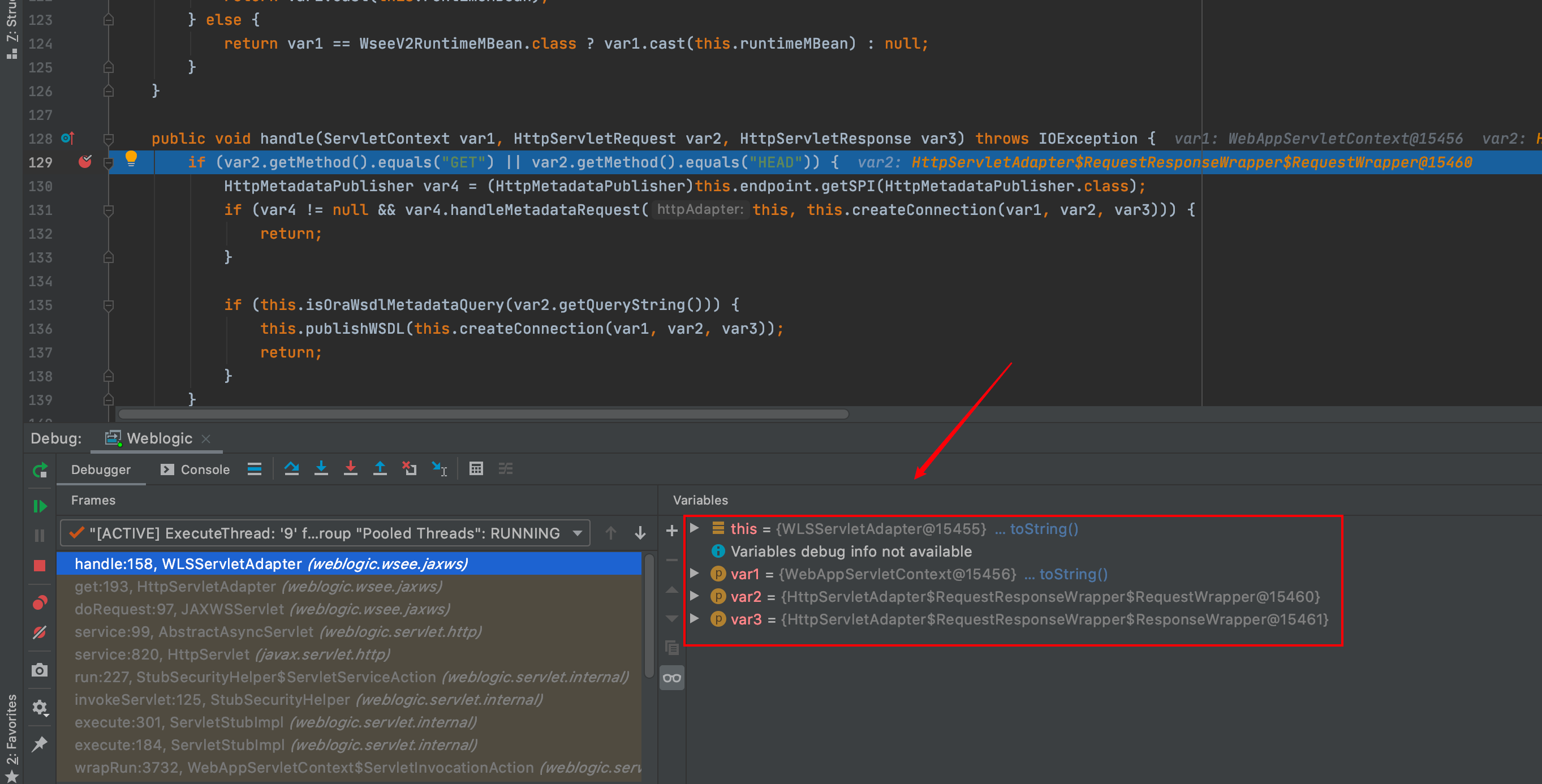Stop the debug session
The image size is (1542, 784).
[x=40, y=566]
